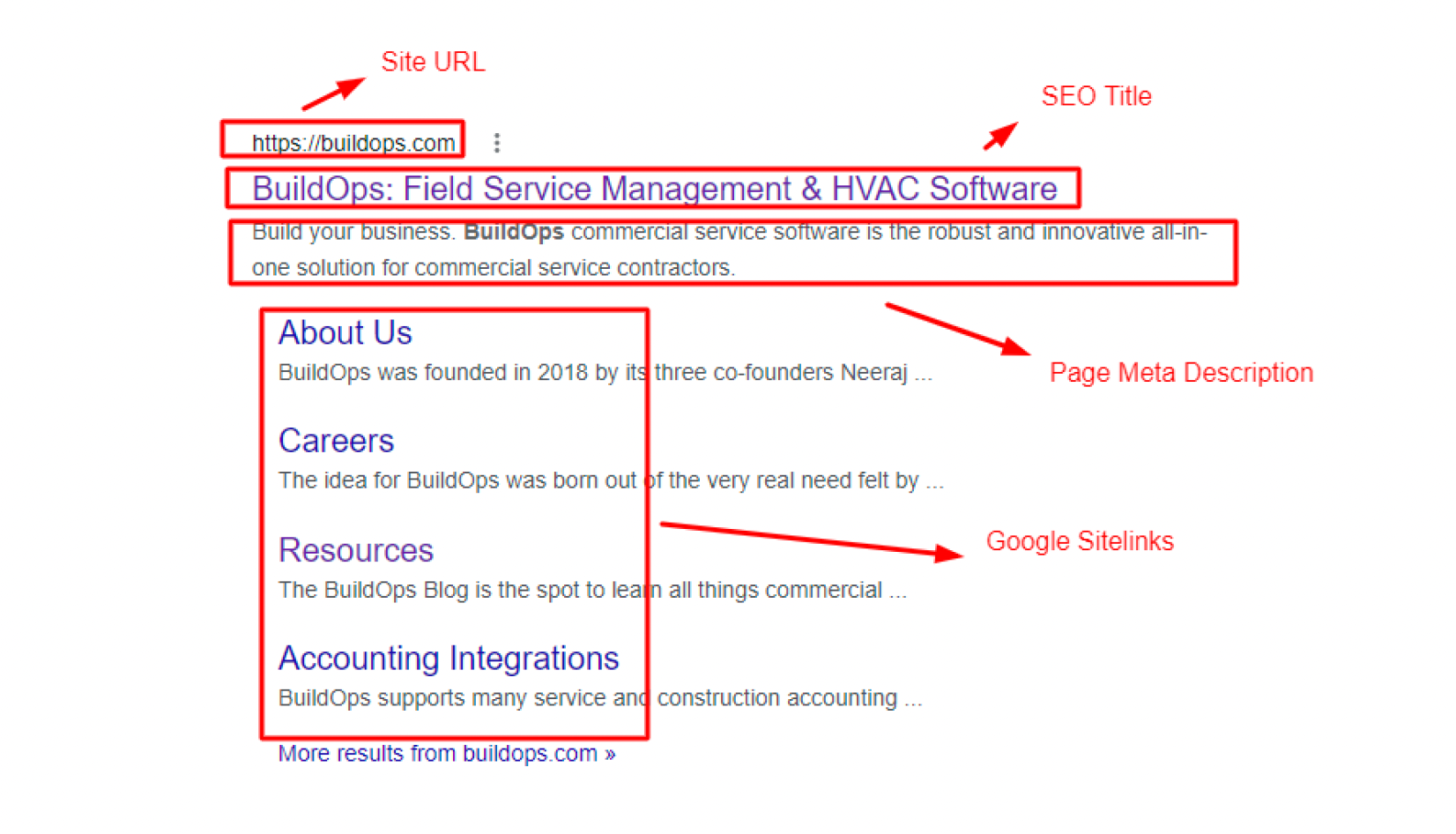1456x834 pixels.
Task: Click the Careers snippet about idea for BuildOps
Action: tap(611, 480)
